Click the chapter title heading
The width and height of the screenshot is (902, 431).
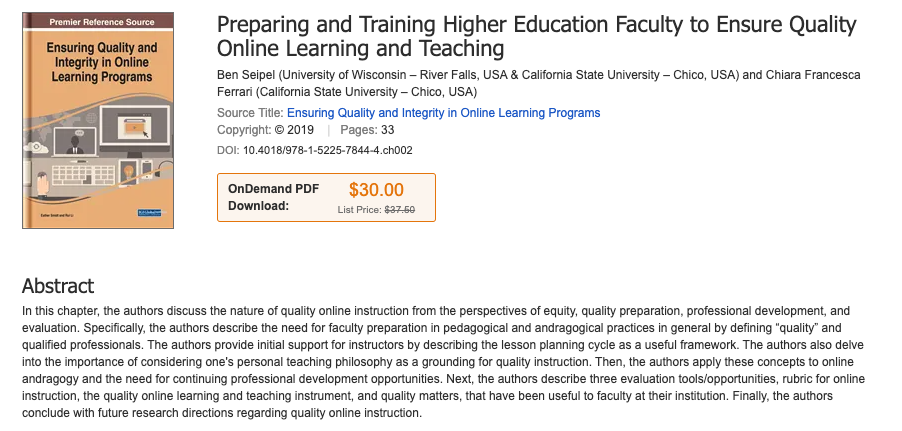536,37
